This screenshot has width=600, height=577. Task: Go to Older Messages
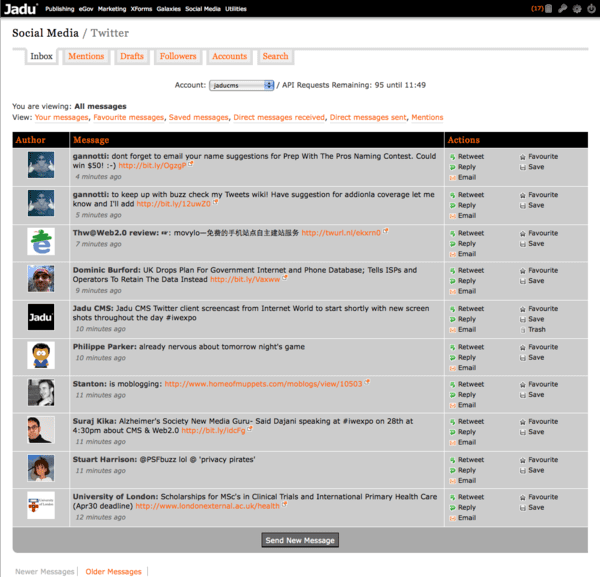pos(113,572)
